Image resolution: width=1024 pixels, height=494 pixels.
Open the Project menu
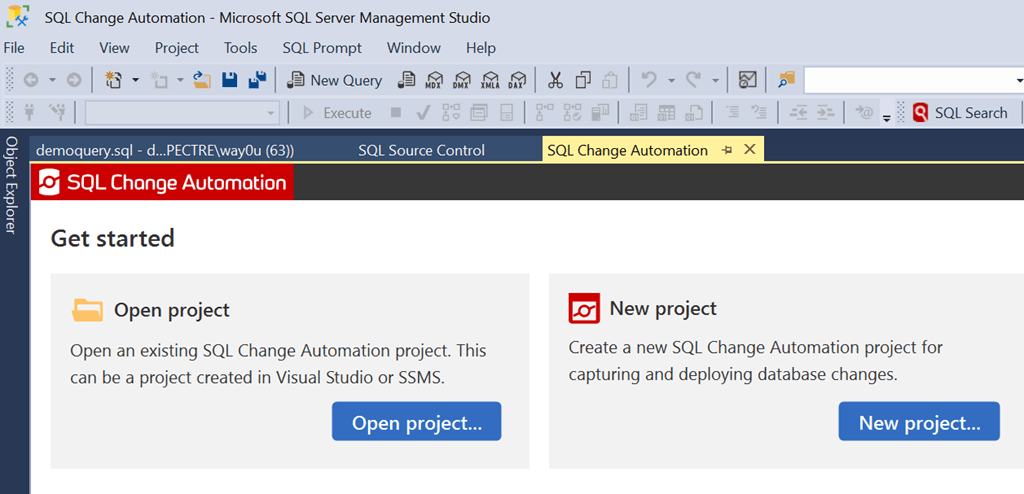[176, 48]
